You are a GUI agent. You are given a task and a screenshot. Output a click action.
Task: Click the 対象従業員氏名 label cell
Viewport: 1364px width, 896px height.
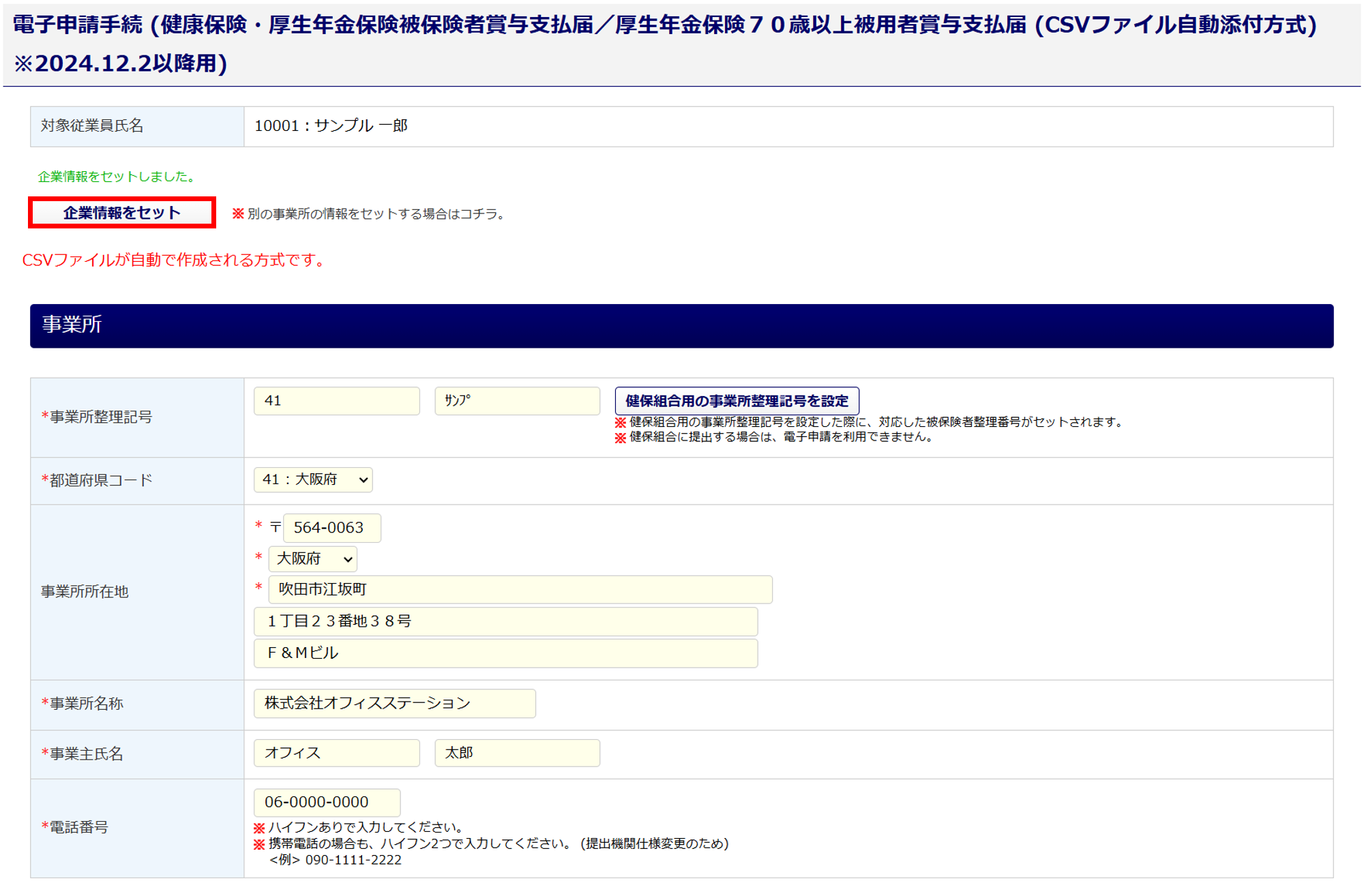136,126
